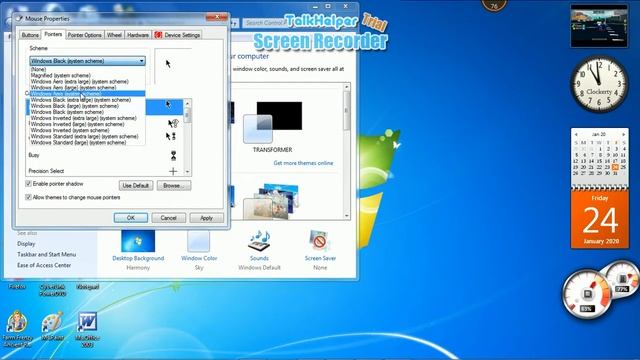Screen dimensions: 640x360
Task: Click next month arrow on calendar gadget
Action: (x=624, y=134)
